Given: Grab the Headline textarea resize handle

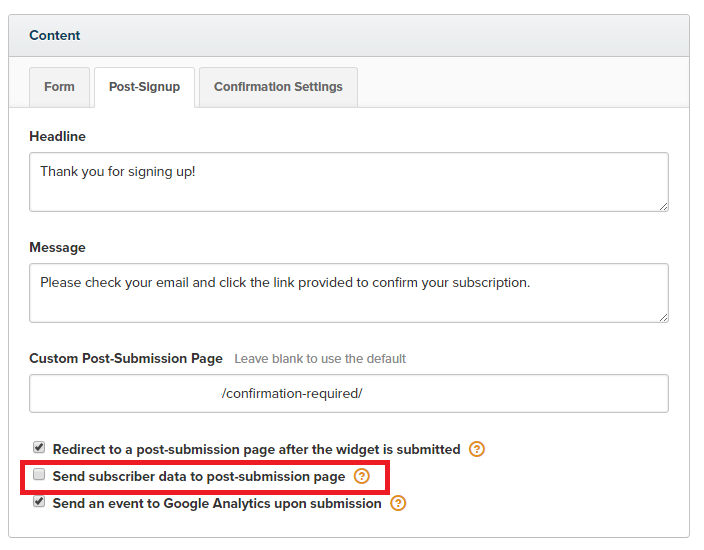Looking at the screenshot, I should 664,207.
